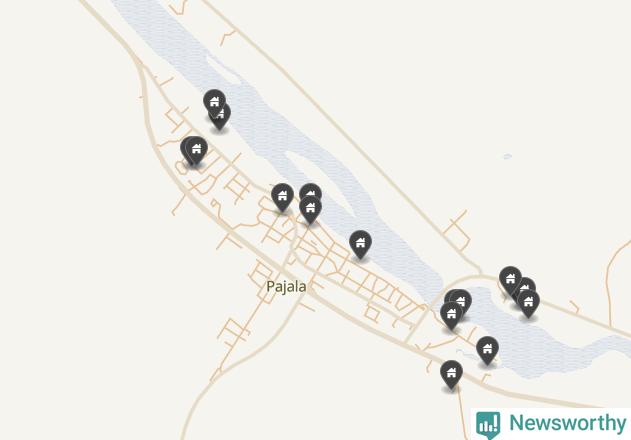This screenshot has height=440, width=631.
Task: Select the partly hidden rear marker of the stacked pair by the river island
Action: pyautogui.click(x=311, y=190)
